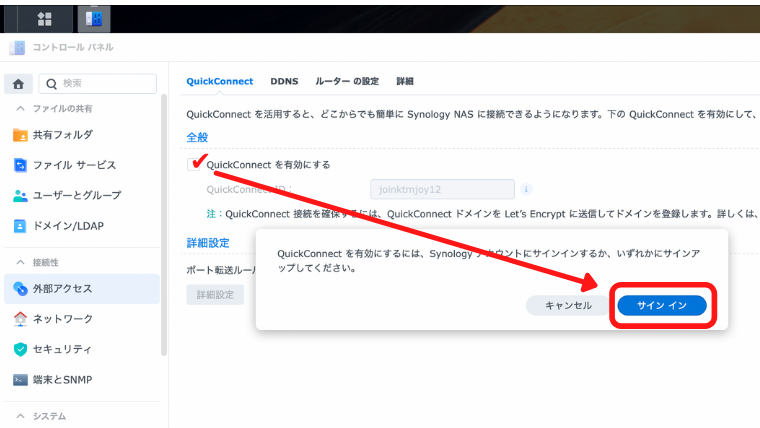Select ファイル サービス label in sidebar
Screen dimensions: 760x428
75,165
